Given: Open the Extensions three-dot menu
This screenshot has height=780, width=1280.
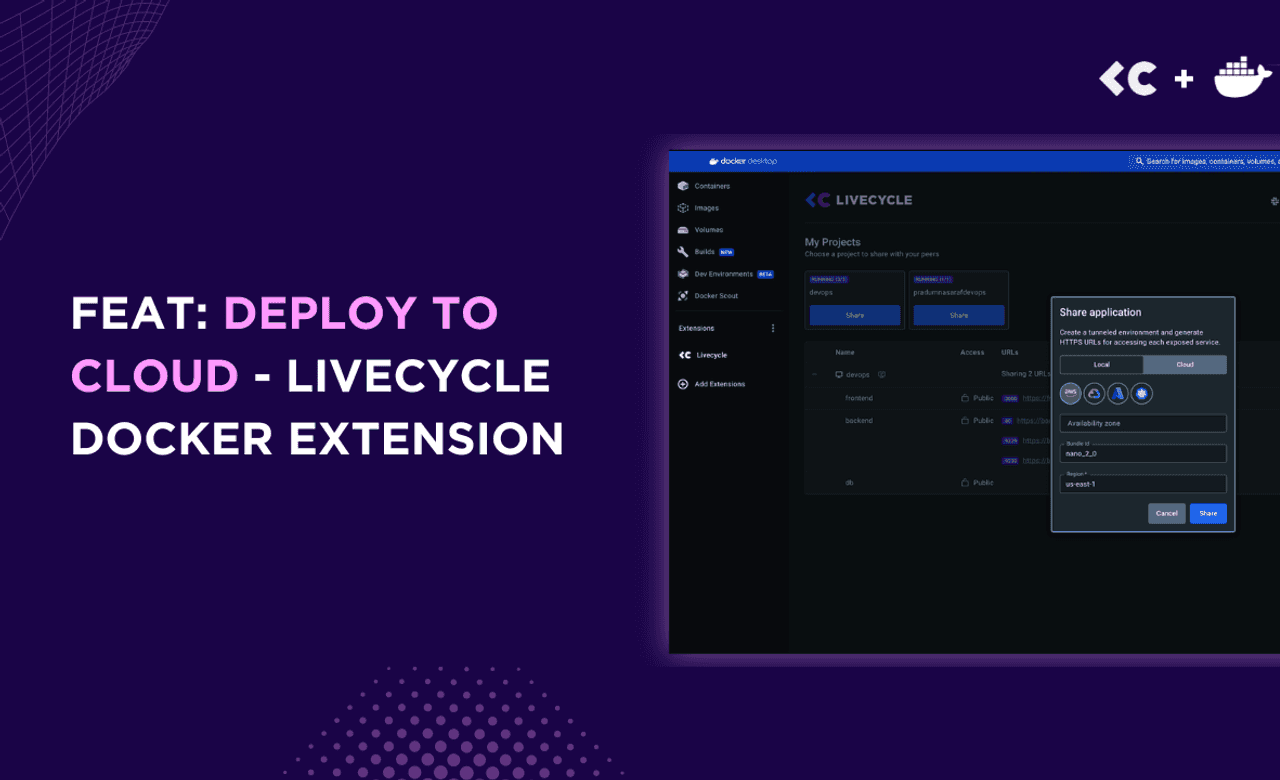Looking at the screenshot, I should 772,328.
